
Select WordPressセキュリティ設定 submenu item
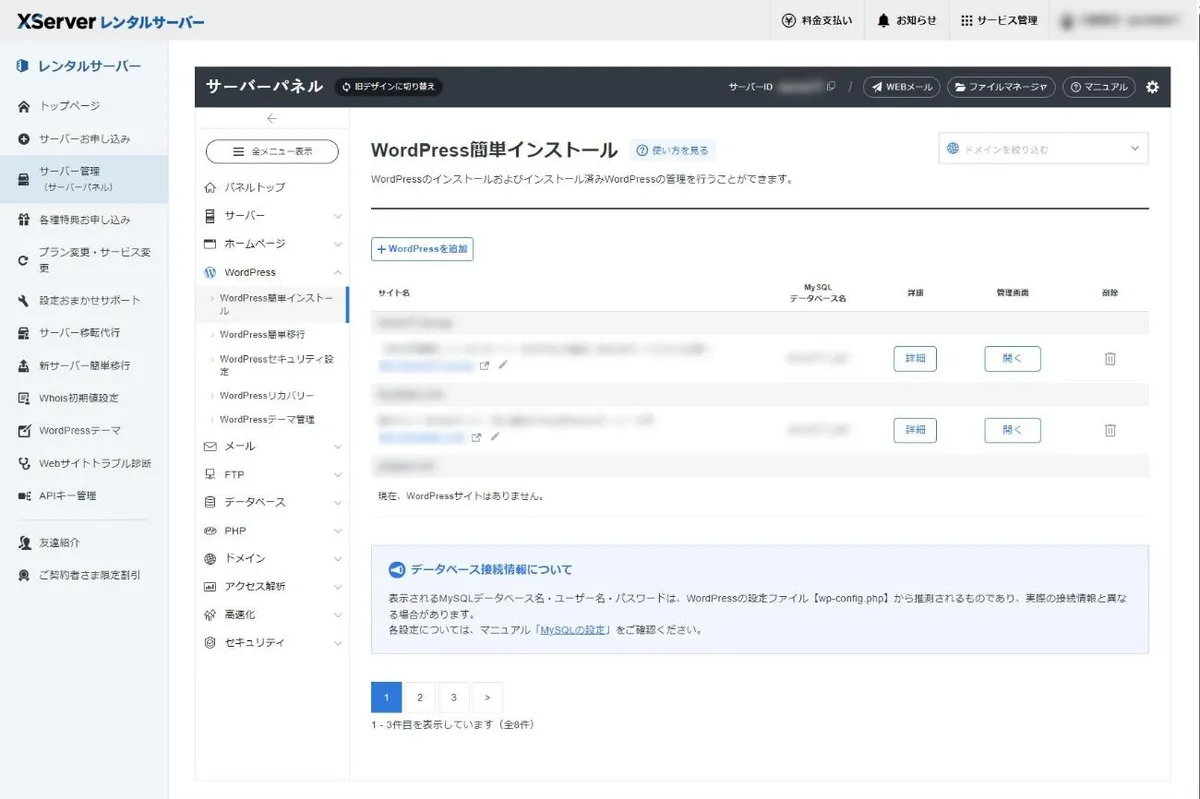pos(276,365)
